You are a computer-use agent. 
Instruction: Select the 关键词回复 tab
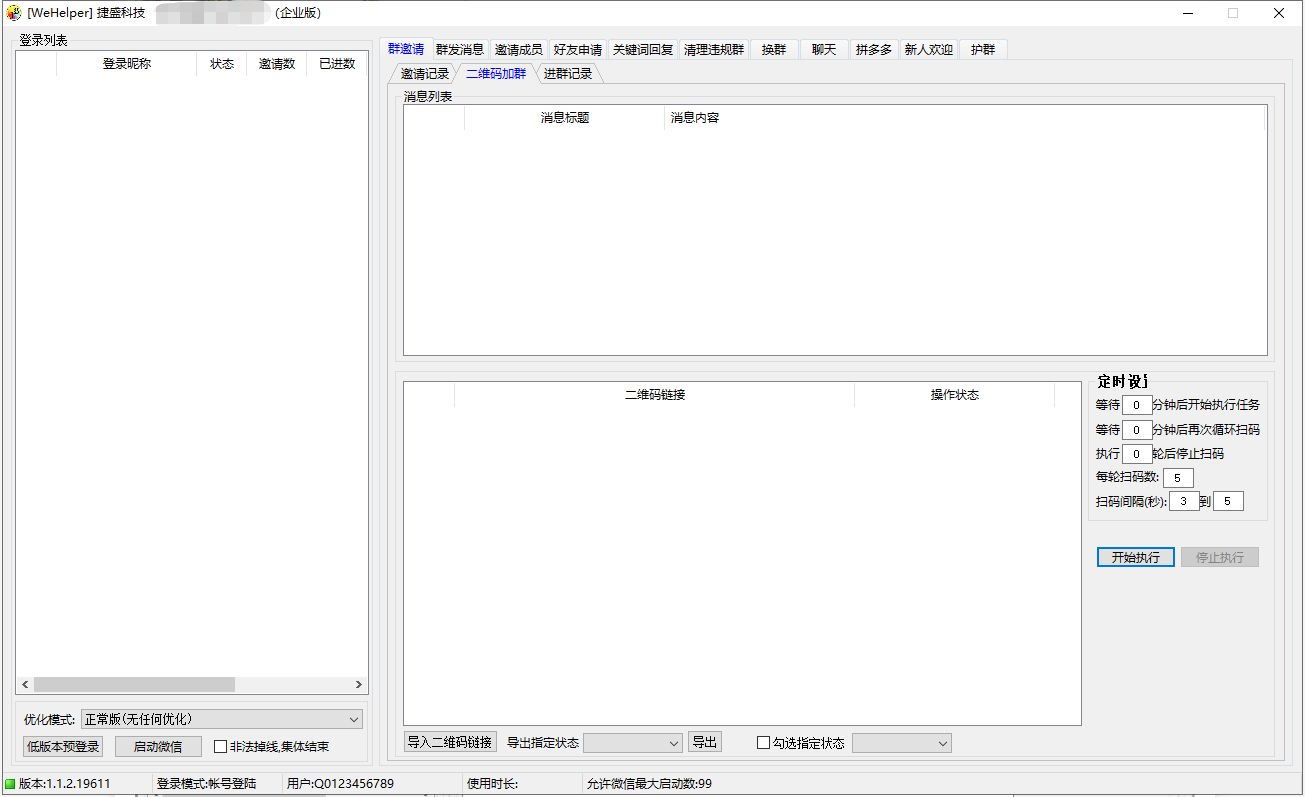(x=641, y=48)
